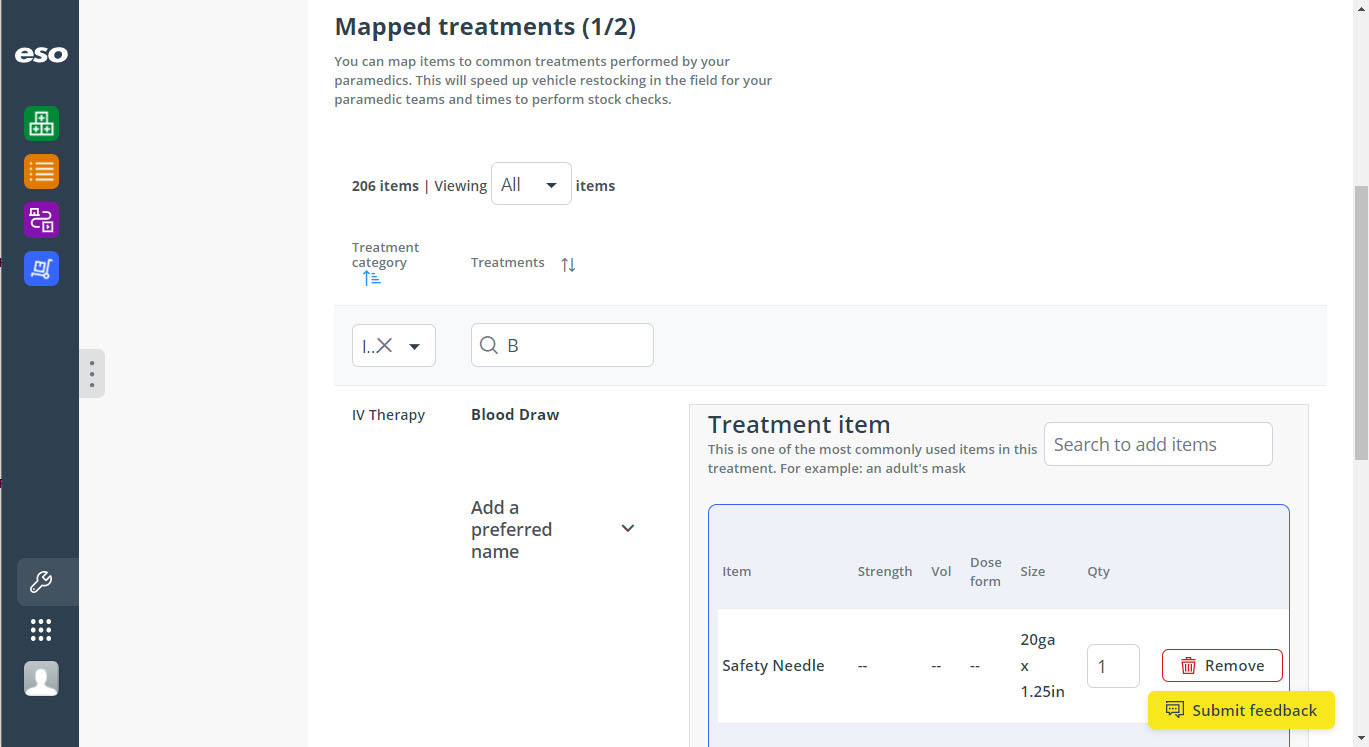Open the wrench settings icon
Viewport: 1369px width, 747px height.
[x=41, y=582]
